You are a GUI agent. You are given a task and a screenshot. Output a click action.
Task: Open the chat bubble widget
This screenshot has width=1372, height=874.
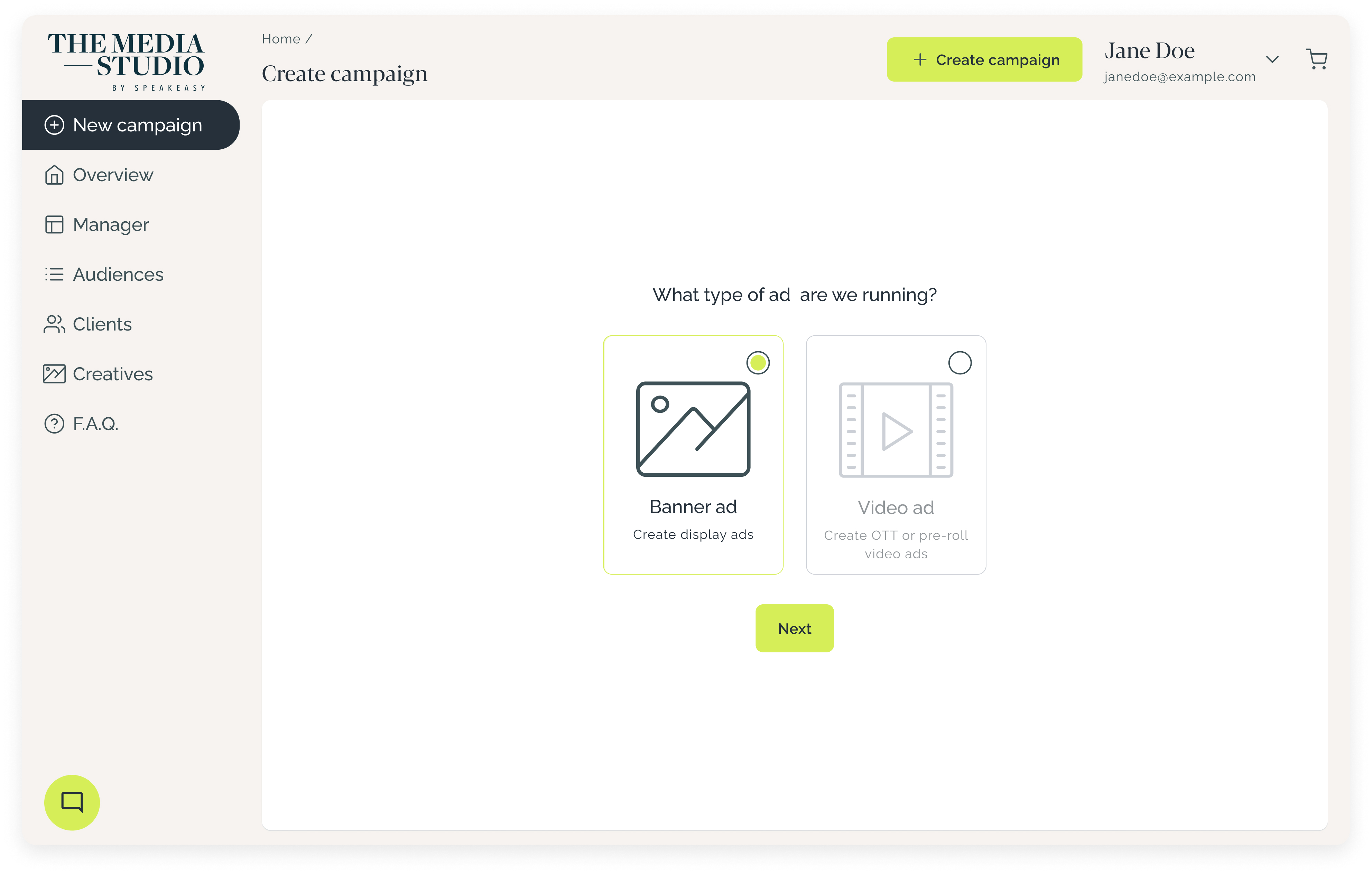(72, 802)
